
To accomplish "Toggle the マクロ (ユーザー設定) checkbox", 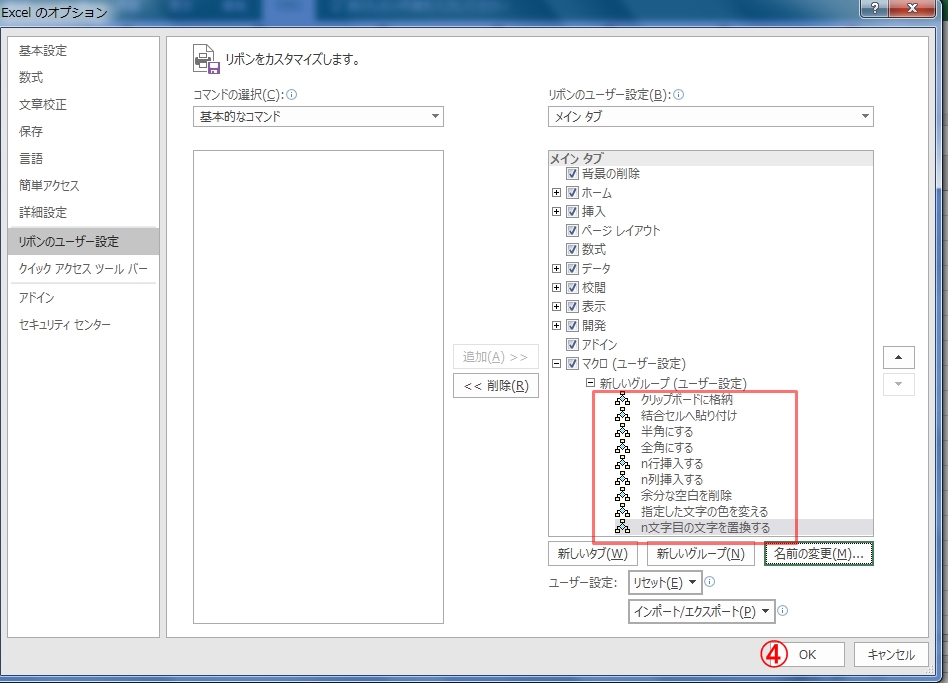I will click(572, 363).
